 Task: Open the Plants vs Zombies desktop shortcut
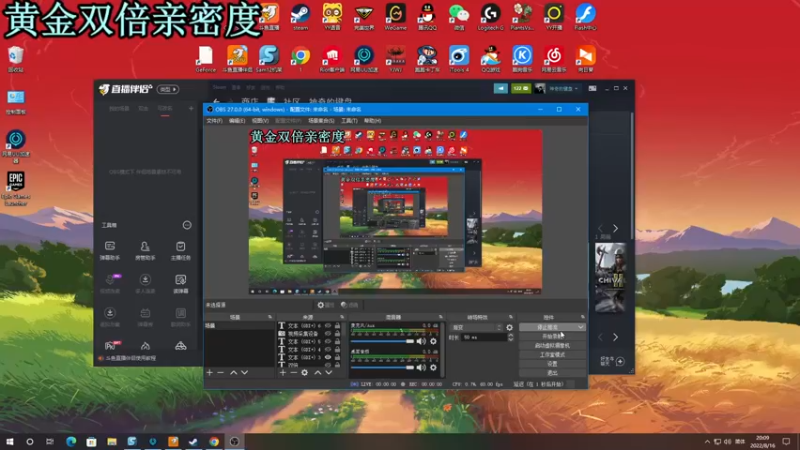[x=522, y=16]
